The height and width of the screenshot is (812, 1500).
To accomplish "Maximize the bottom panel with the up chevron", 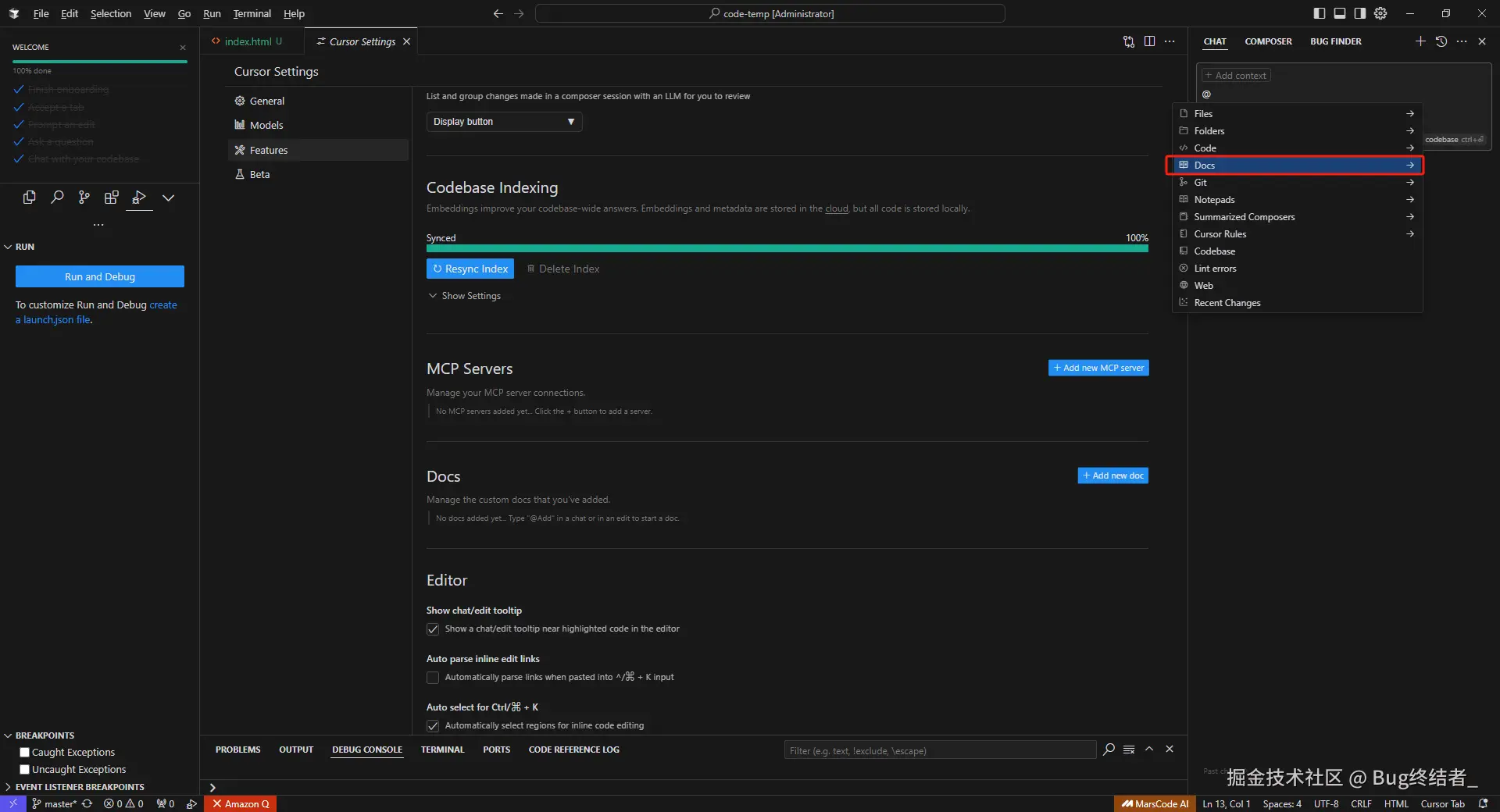I will point(1149,750).
